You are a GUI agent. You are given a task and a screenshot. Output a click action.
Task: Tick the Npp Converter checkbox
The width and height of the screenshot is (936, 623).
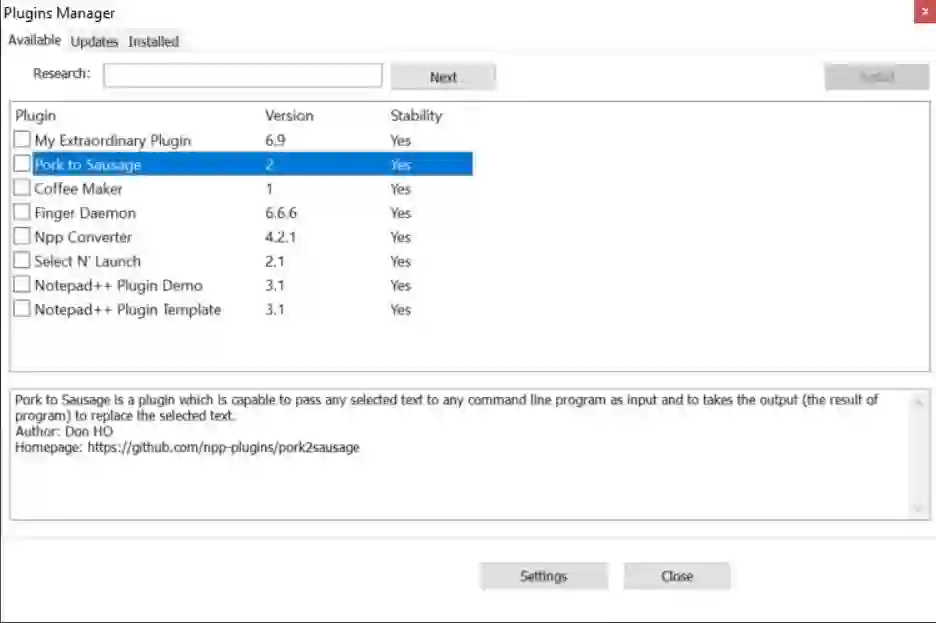pos(22,236)
